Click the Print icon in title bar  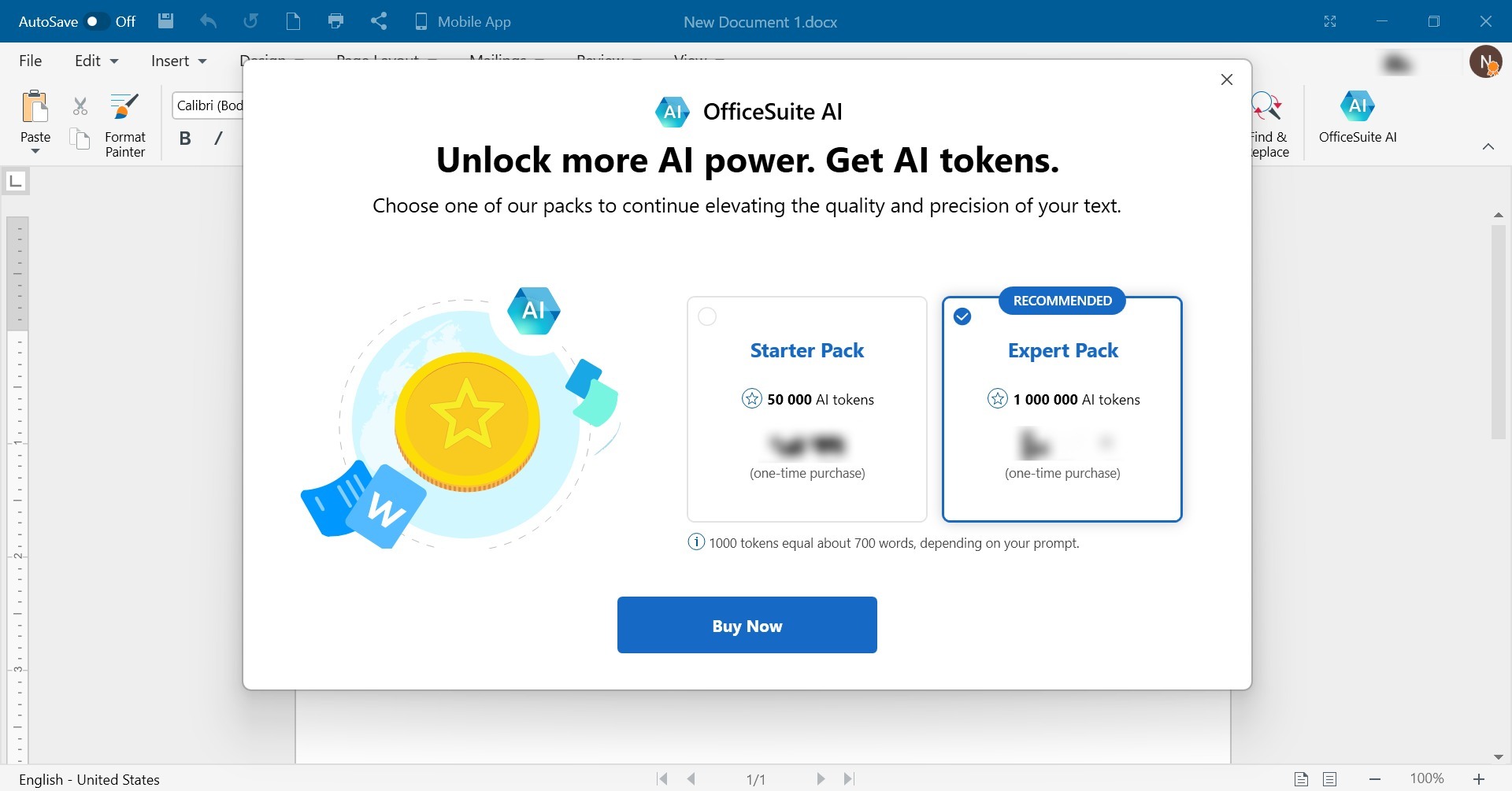click(x=335, y=21)
